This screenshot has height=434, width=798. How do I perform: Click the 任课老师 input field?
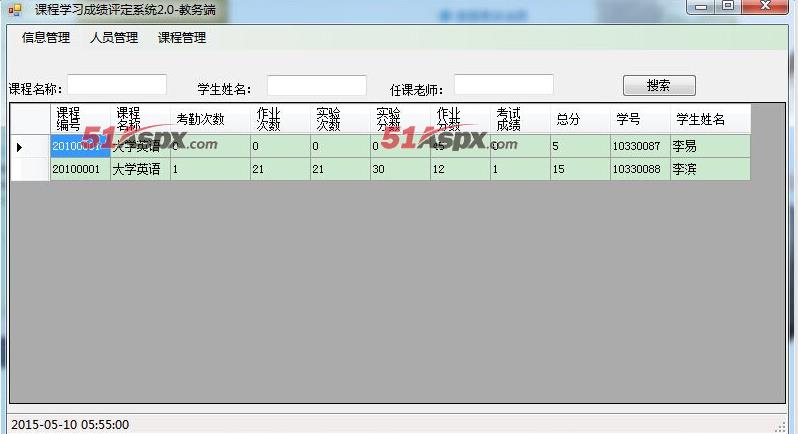pos(504,84)
